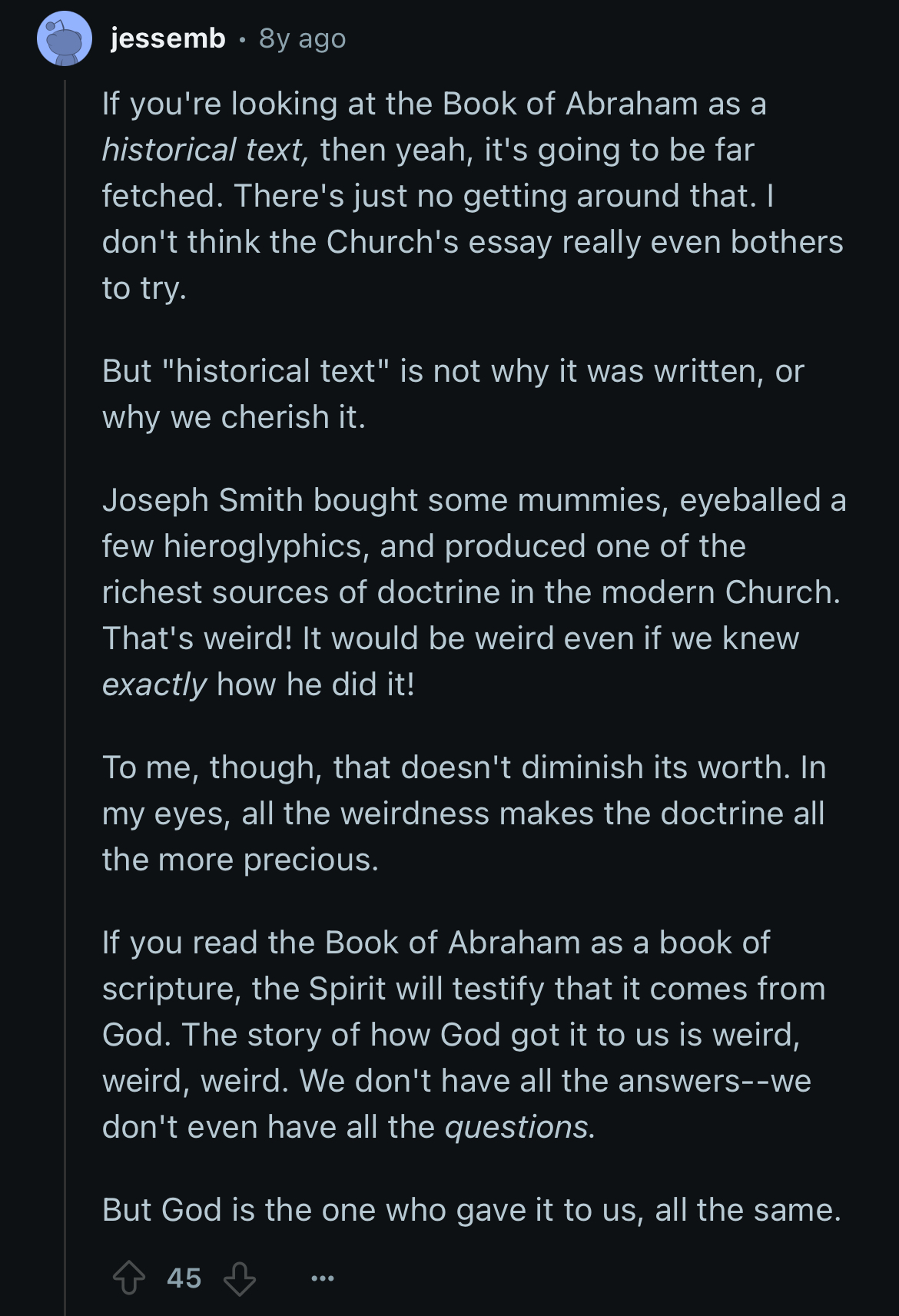Tap 'the more precious.' line of text
The image size is (899, 1316).
coord(241,860)
